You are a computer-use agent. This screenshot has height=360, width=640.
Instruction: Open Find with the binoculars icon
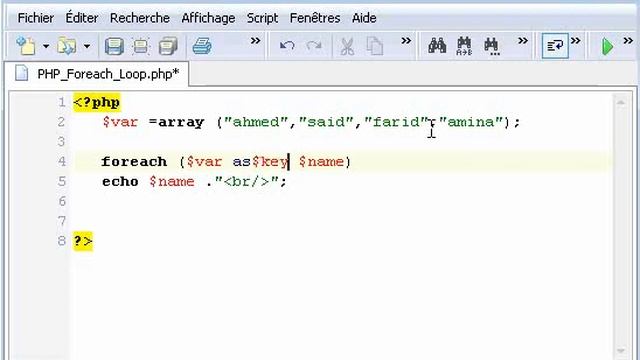click(x=437, y=46)
